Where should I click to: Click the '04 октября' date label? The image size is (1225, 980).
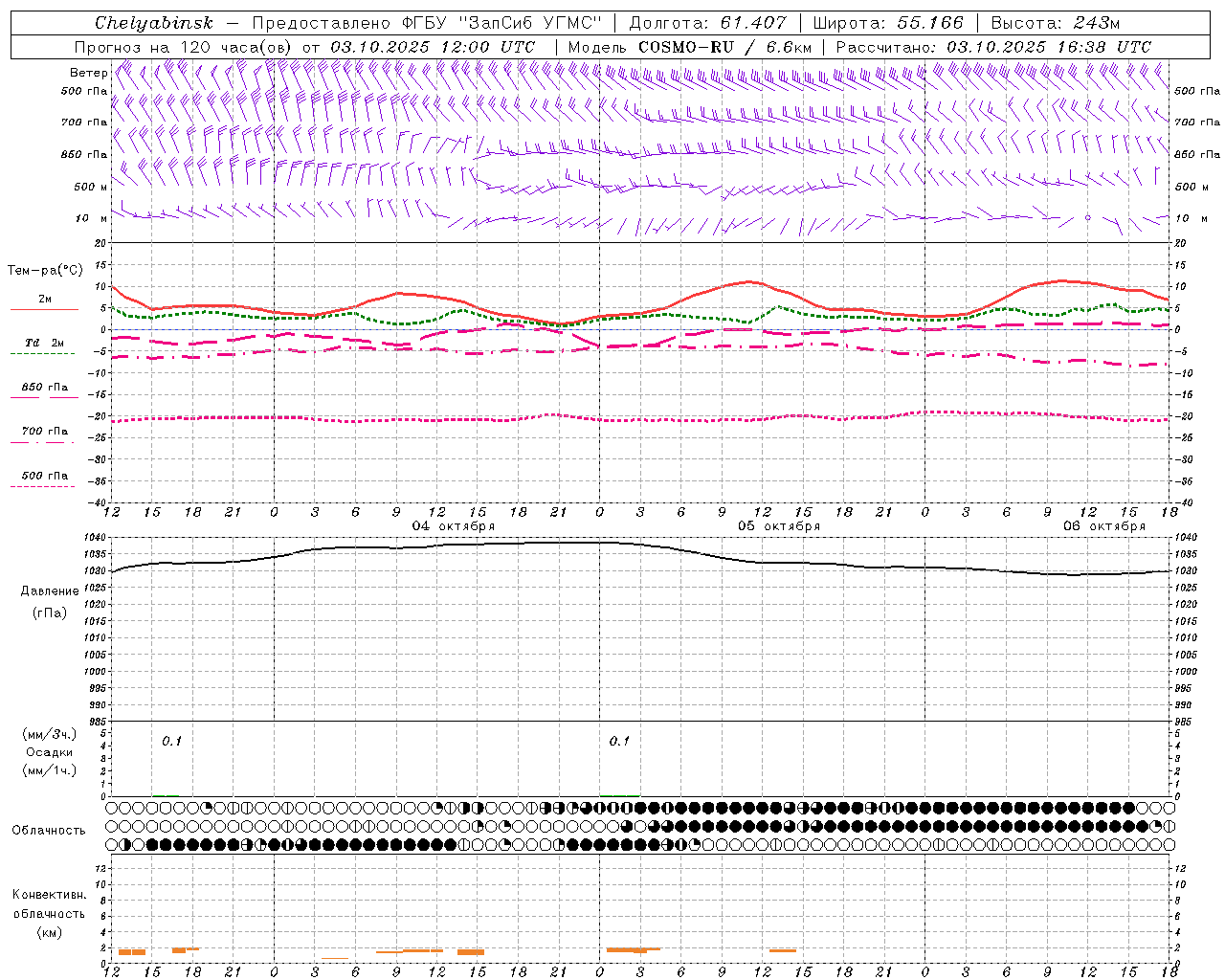tap(454, 526)
